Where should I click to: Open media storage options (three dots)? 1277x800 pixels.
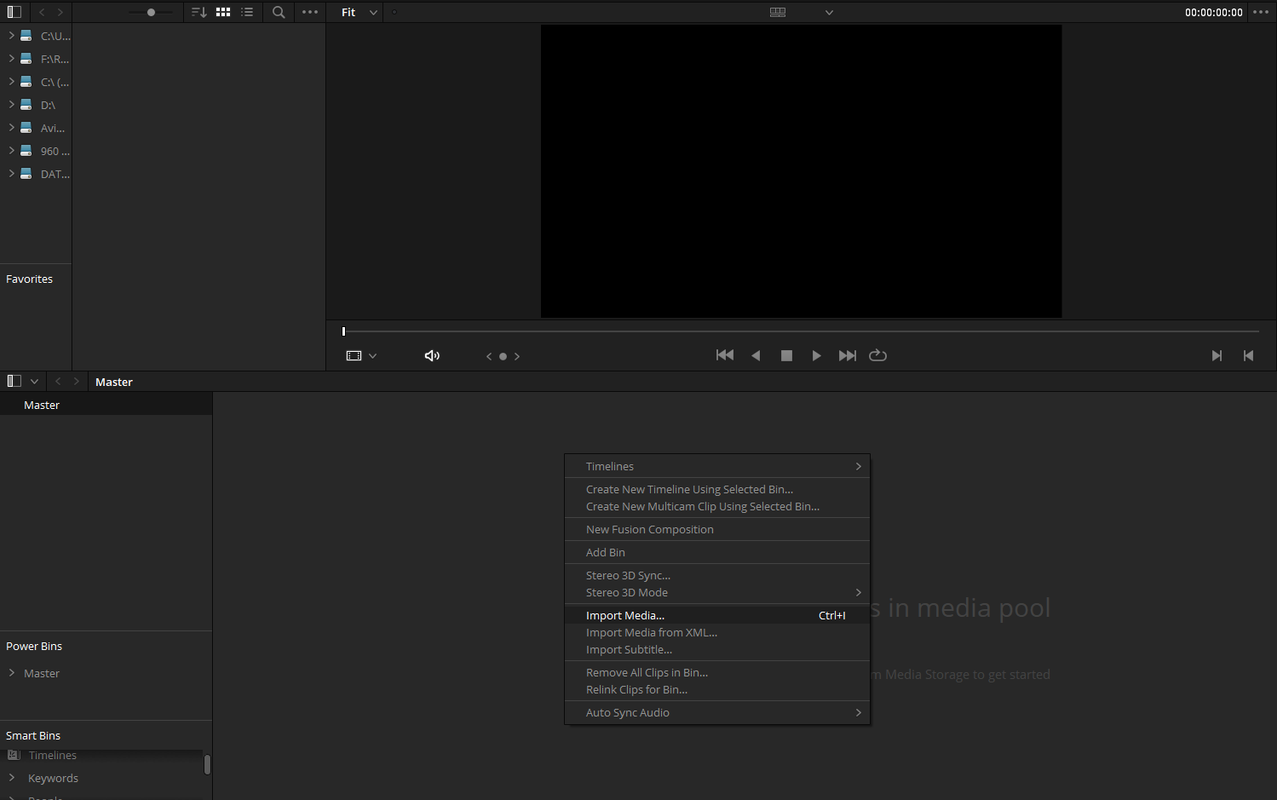pos(310,12)
